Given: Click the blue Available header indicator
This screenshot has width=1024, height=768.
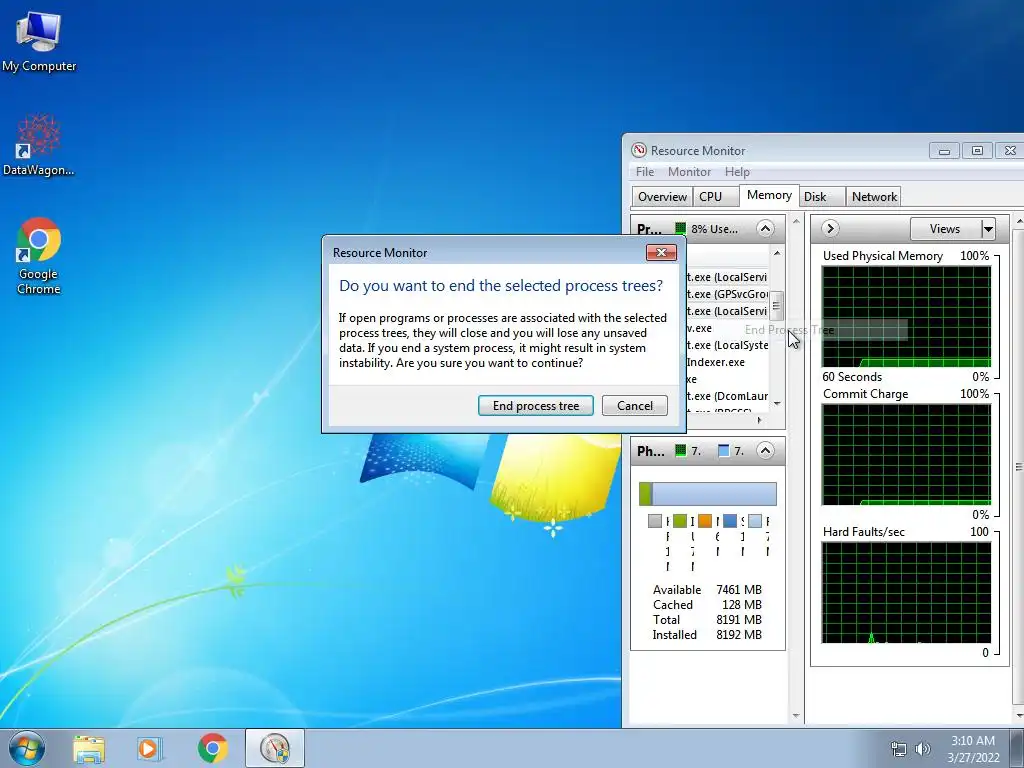Looking at the screenshot, I should click(723, 451).
